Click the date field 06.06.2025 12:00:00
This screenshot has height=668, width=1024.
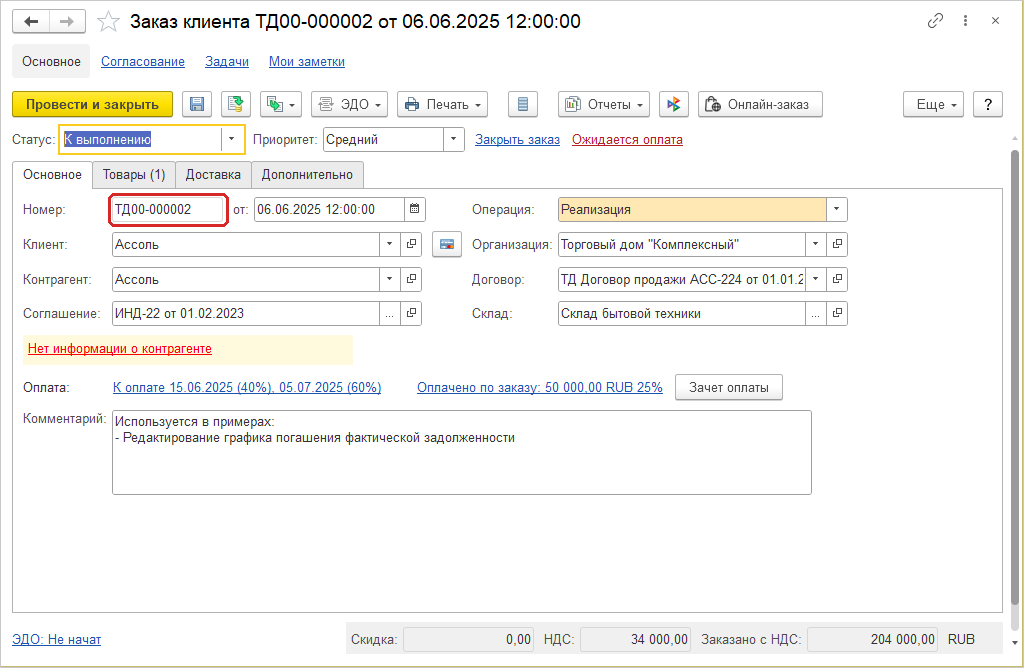point(329,210)
